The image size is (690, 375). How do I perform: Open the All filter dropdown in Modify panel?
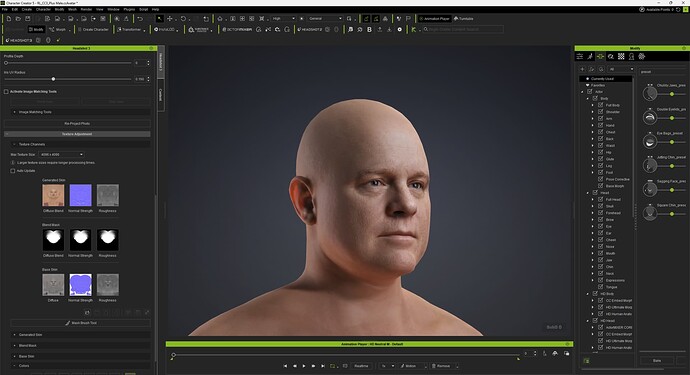pos(621,69)
